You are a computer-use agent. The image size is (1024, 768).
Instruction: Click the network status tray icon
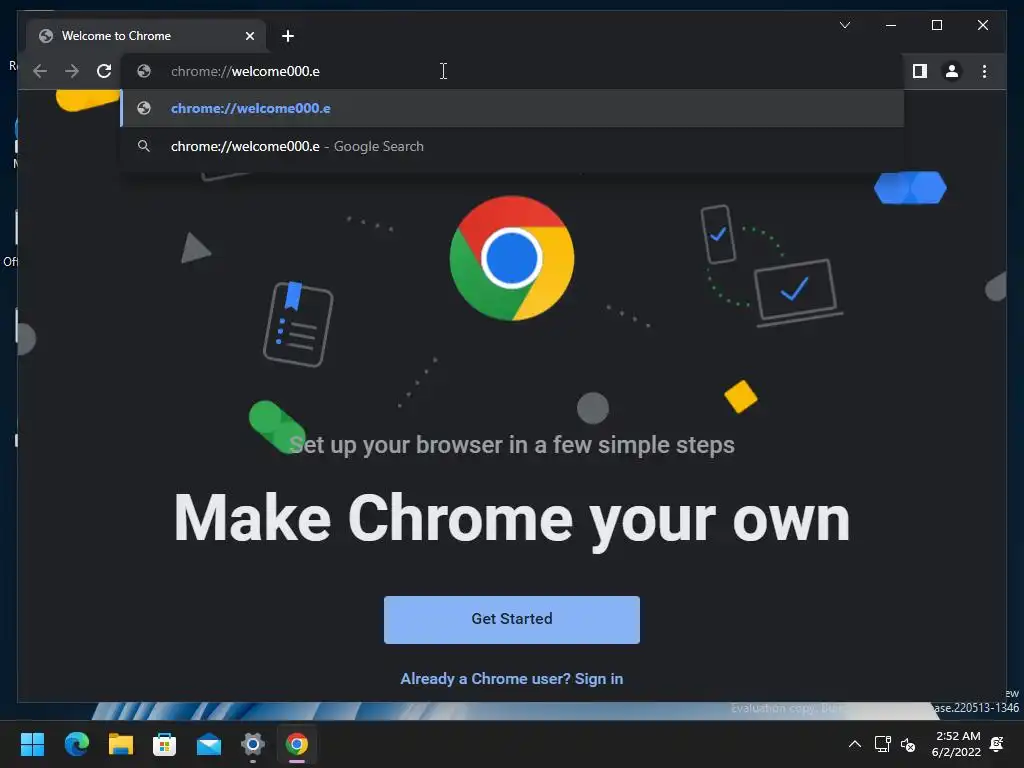(x=882, y=744)
